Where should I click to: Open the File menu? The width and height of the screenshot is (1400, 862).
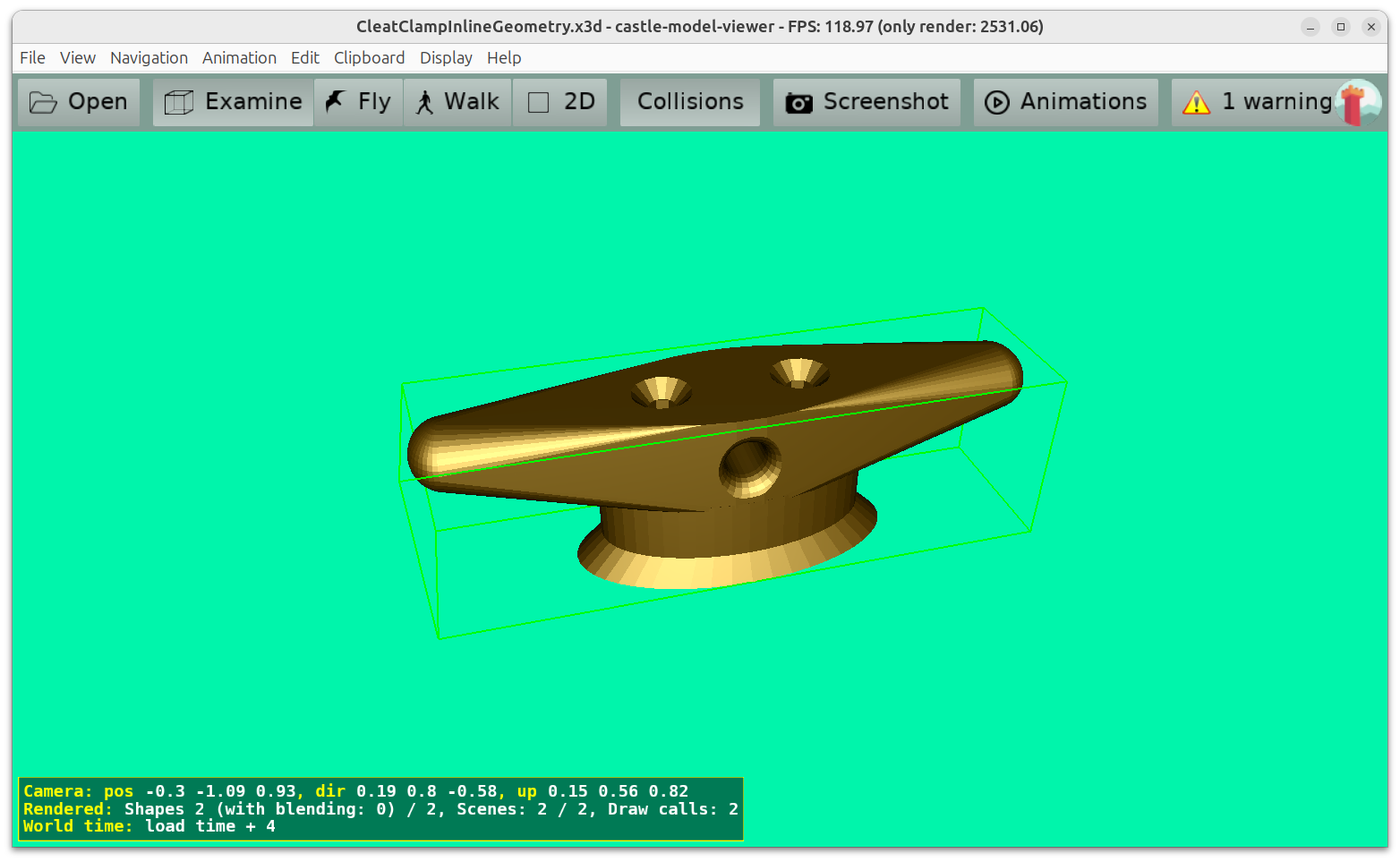coord(32,57)
